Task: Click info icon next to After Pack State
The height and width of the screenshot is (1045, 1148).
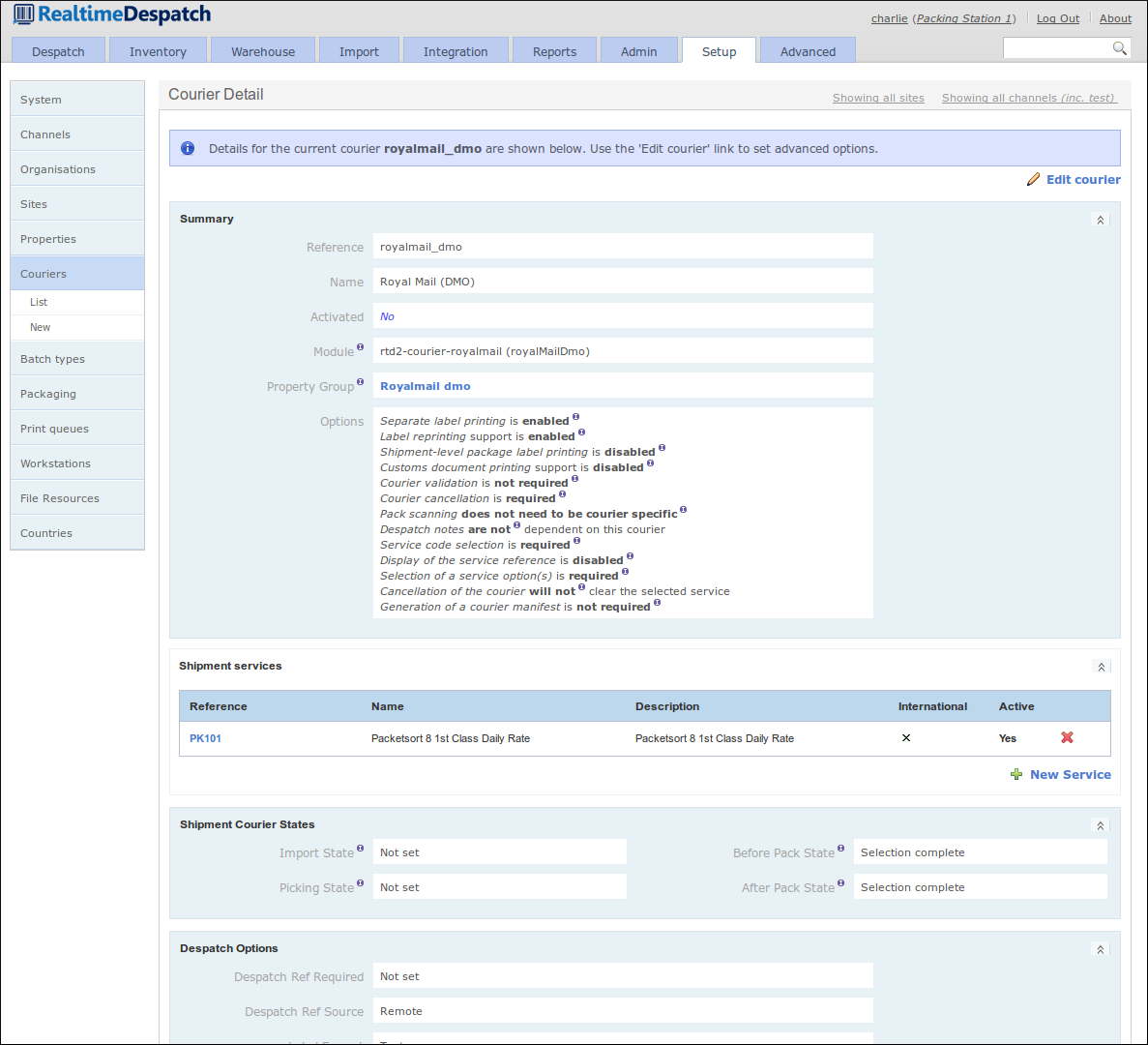Action: point(841,883)
